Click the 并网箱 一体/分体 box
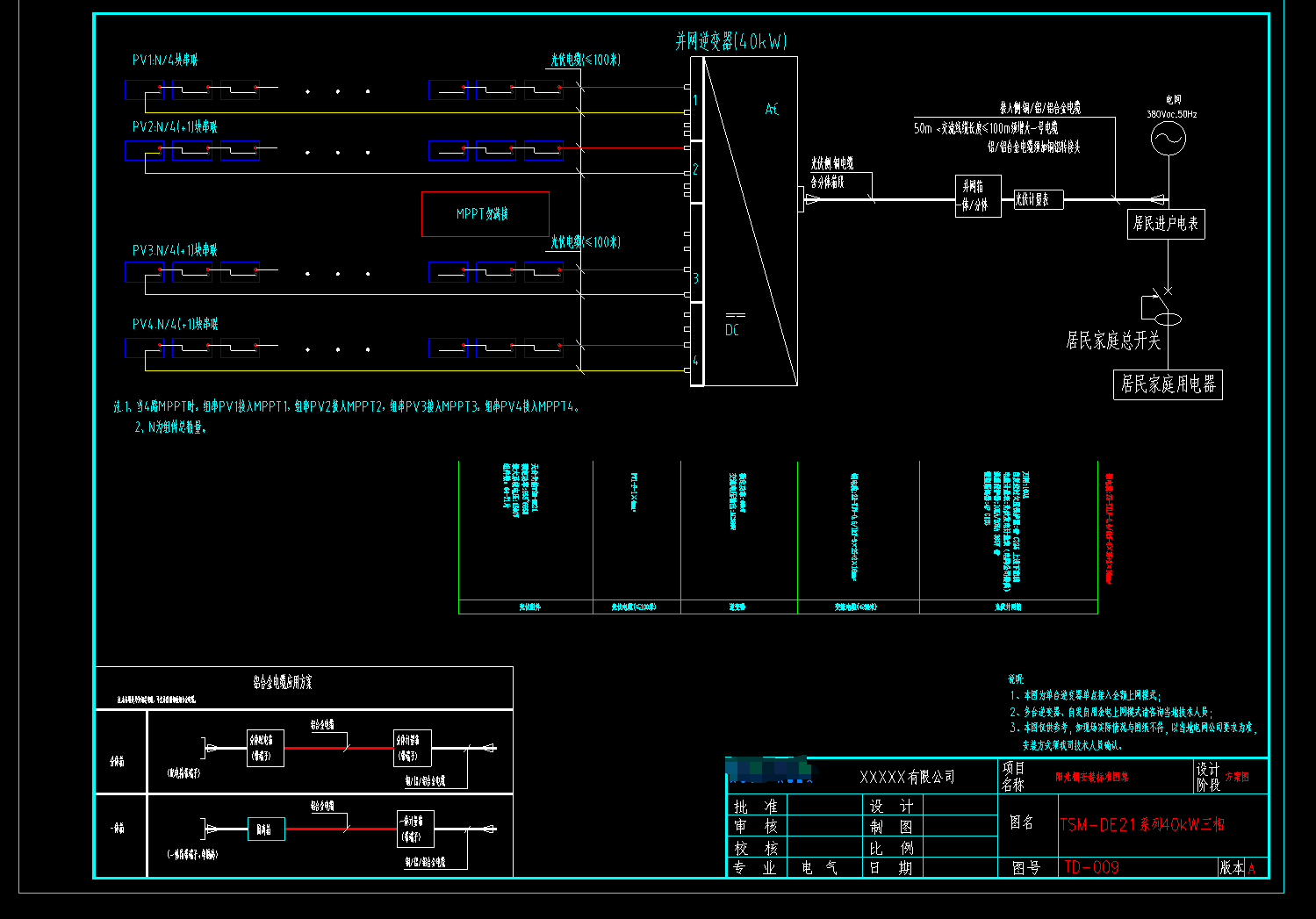1316x919 pixels. pyautogui.click(x=978, y=196)
